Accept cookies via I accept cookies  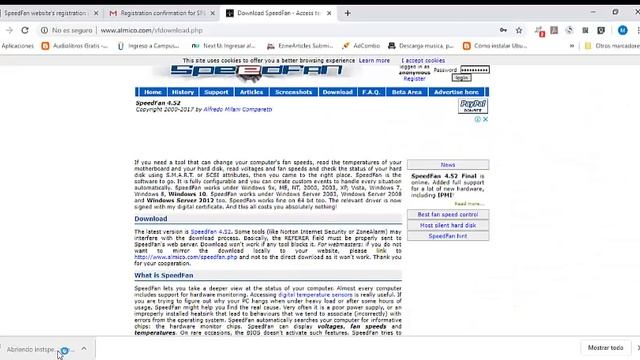[423, 60]
